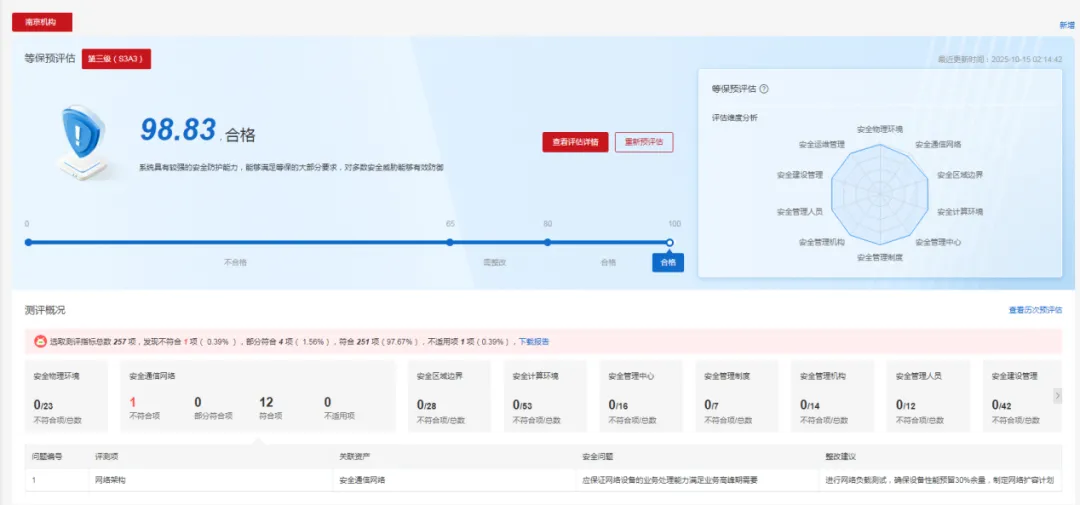Click 查看评估详情 button
The width and height of the screenshot is (1080, 505).
(575, 142)
